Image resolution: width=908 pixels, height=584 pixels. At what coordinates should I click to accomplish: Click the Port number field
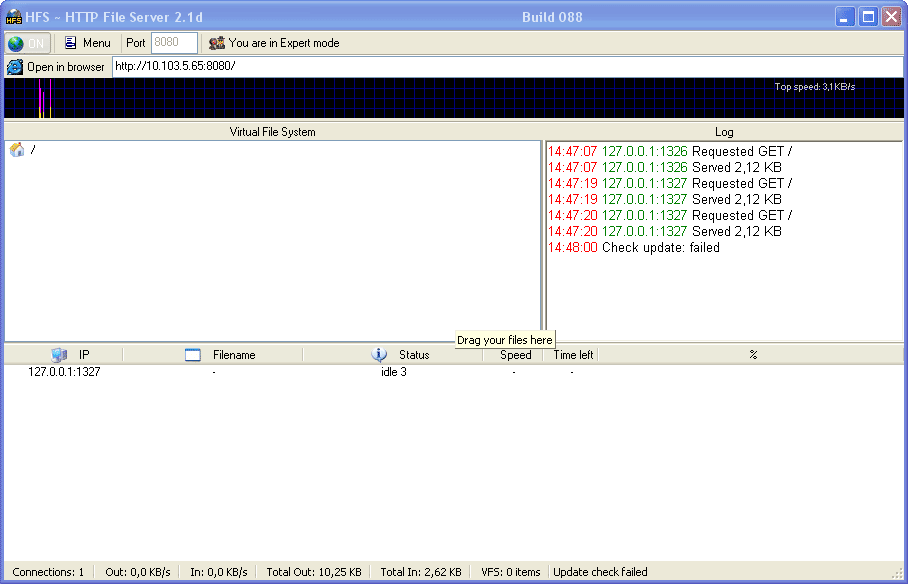tap(174, 43)
